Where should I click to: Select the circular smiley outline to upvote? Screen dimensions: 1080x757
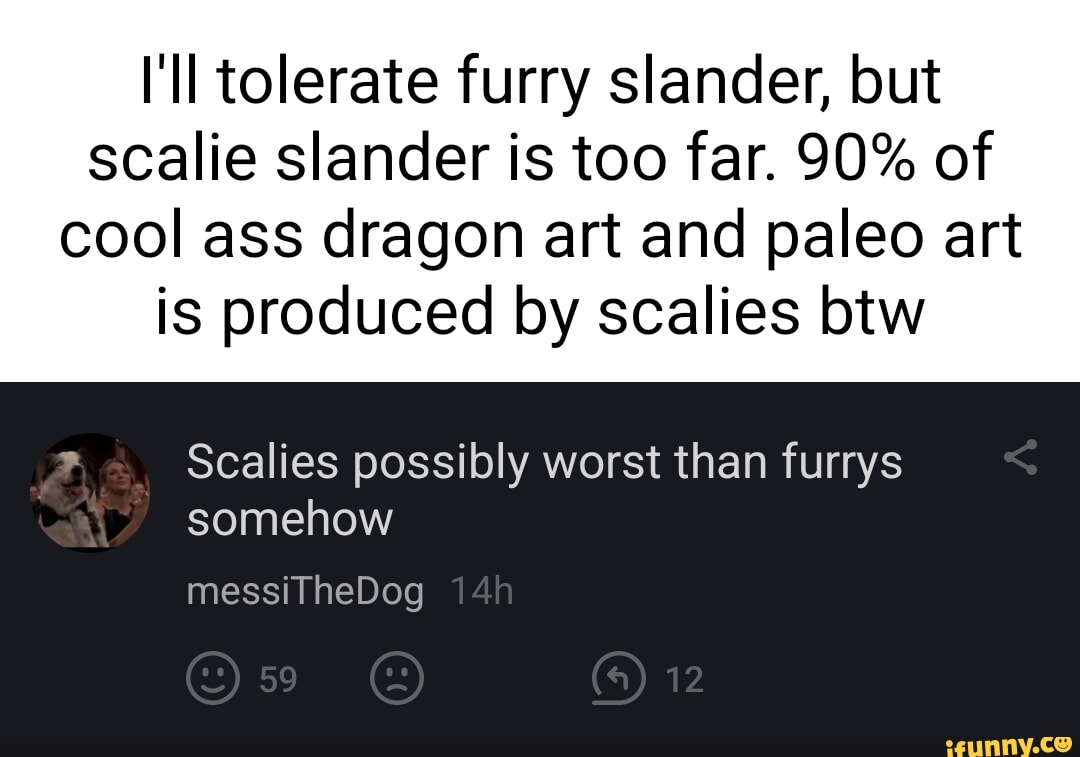click(213, 677)
